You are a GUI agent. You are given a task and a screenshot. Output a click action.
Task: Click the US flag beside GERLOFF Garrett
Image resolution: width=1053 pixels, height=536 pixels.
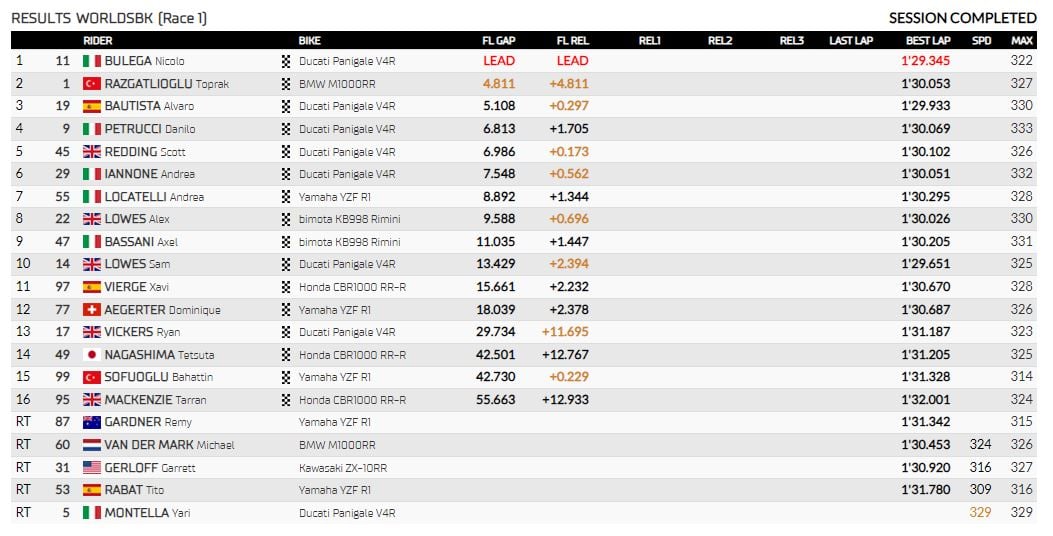click(x=92, y=467)
